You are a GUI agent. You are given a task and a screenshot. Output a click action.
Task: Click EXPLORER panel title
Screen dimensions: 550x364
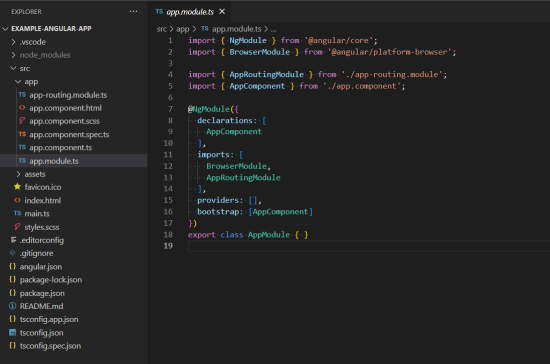coord(26,12)
